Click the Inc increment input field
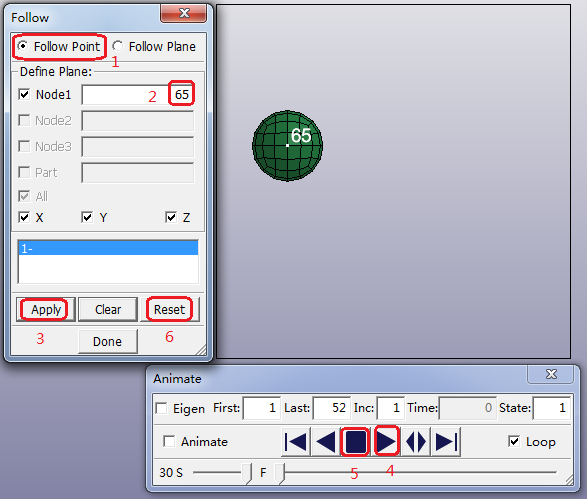The image size is (587, 499). (391, 408)
